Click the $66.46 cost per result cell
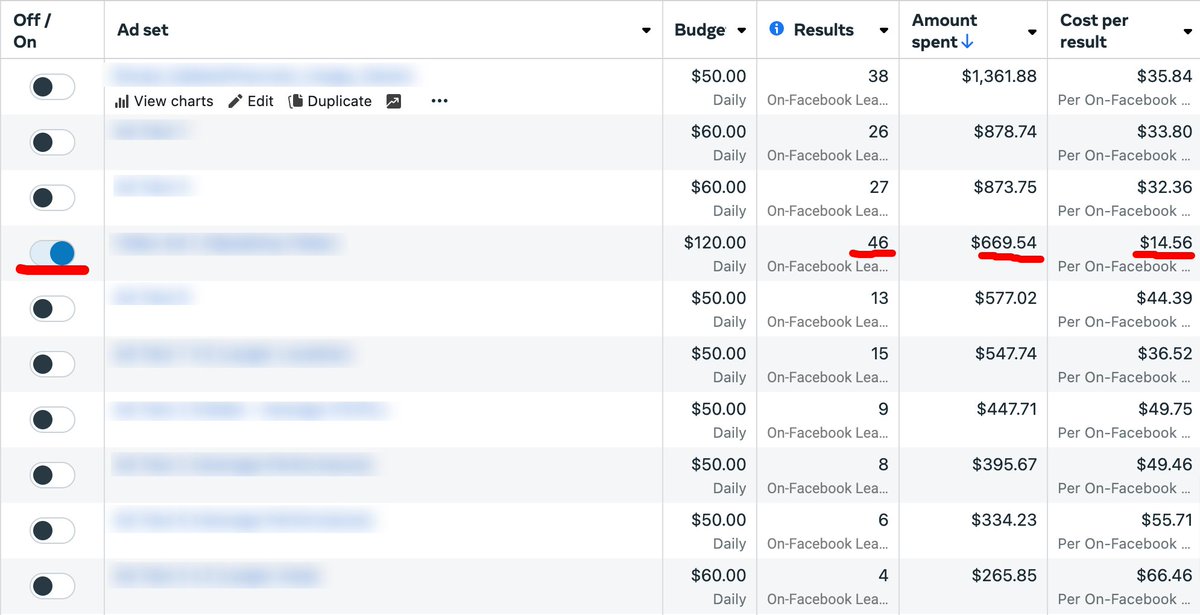This screenshot has width=1200, height=615. (1164, 575)
